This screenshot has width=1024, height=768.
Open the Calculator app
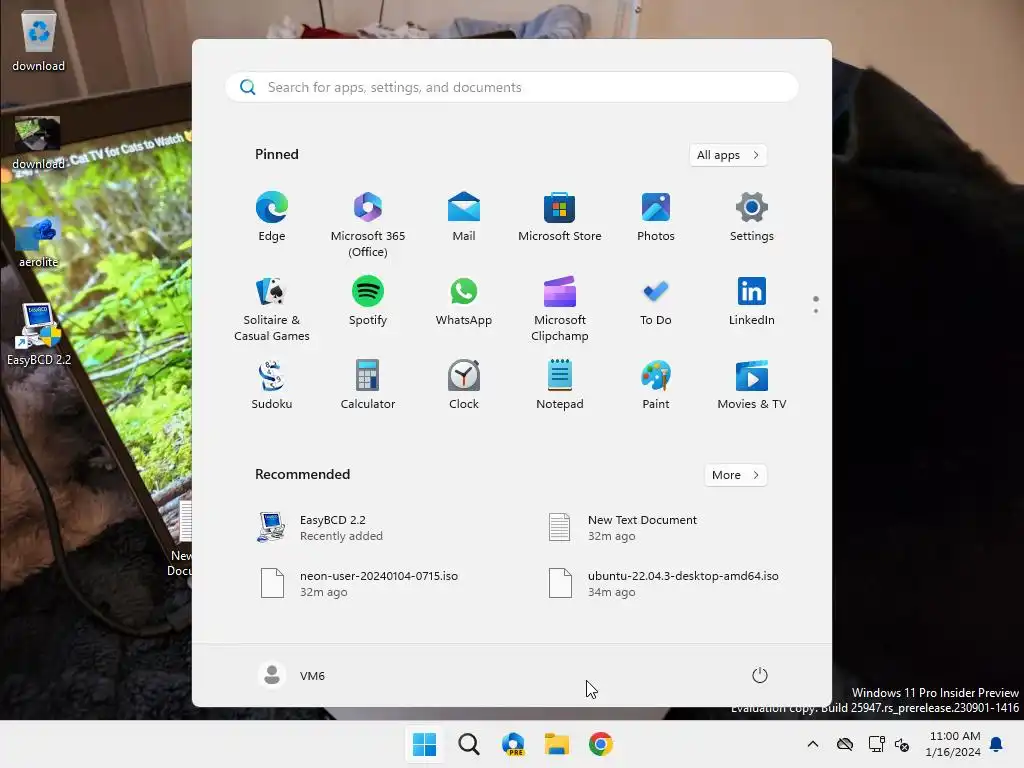pos(368,385)
